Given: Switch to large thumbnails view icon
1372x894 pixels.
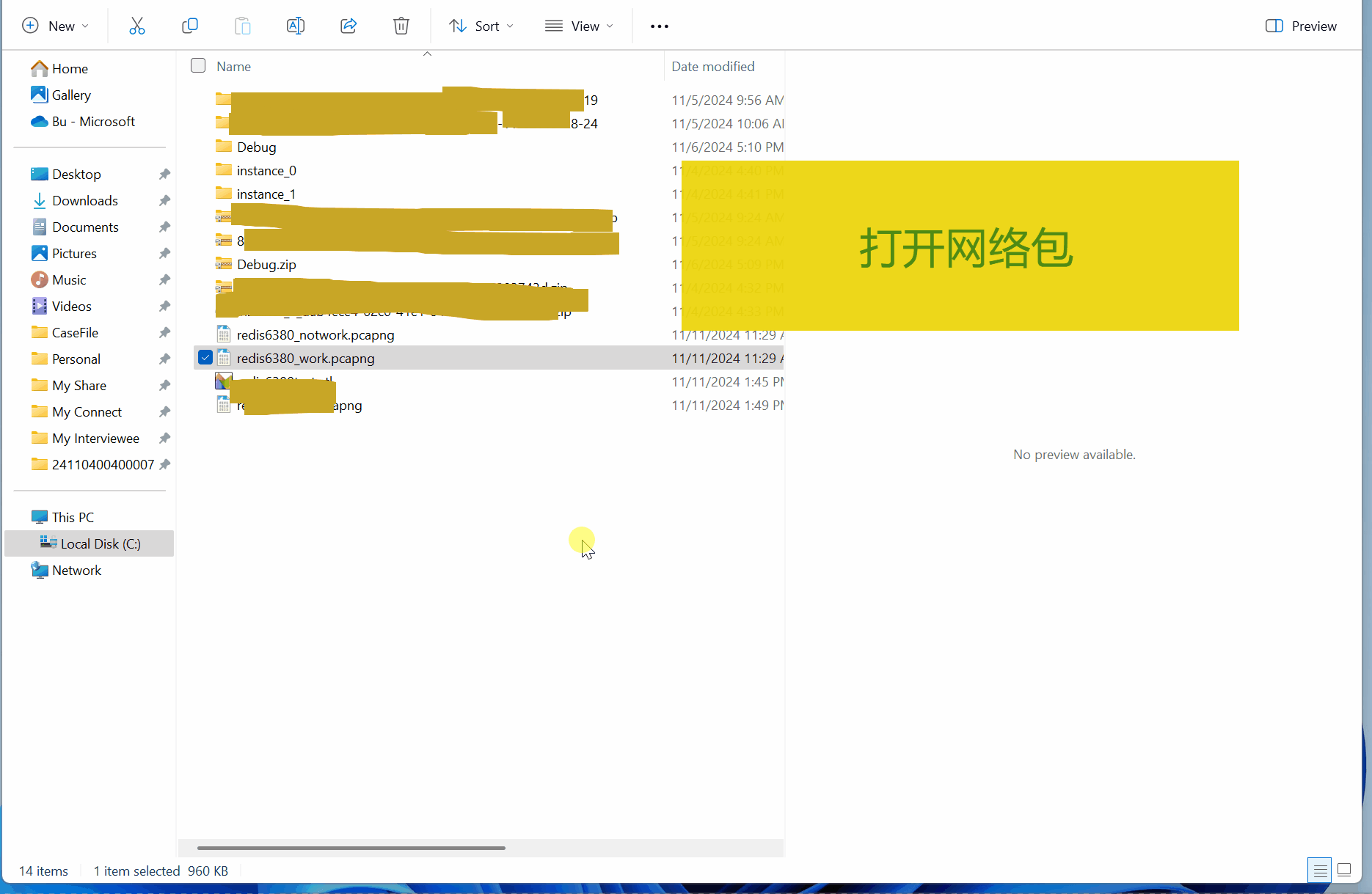Looking at the screenshot, I should (1344, 870).
